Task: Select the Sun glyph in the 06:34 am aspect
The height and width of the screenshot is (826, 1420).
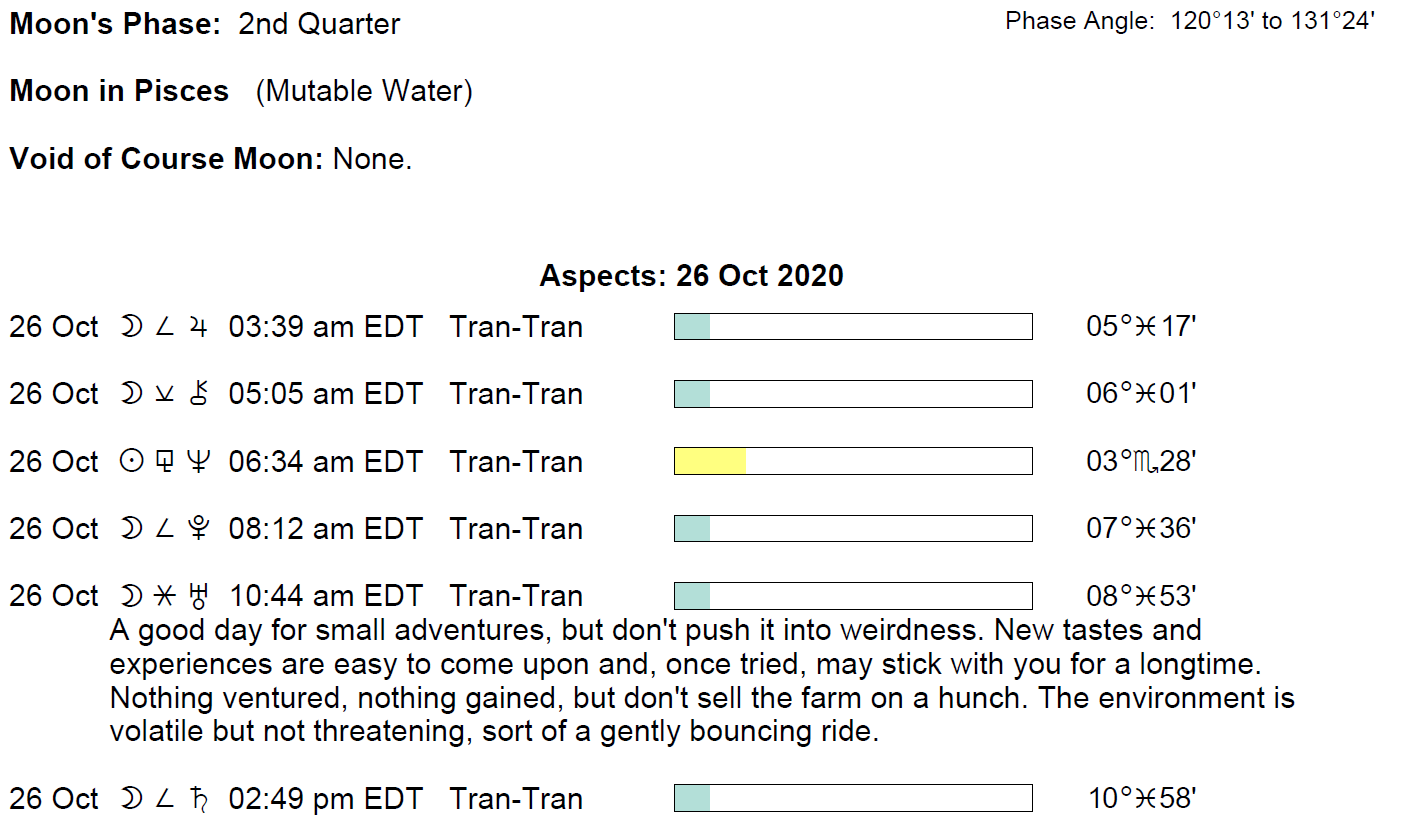Action: [131, 462]
